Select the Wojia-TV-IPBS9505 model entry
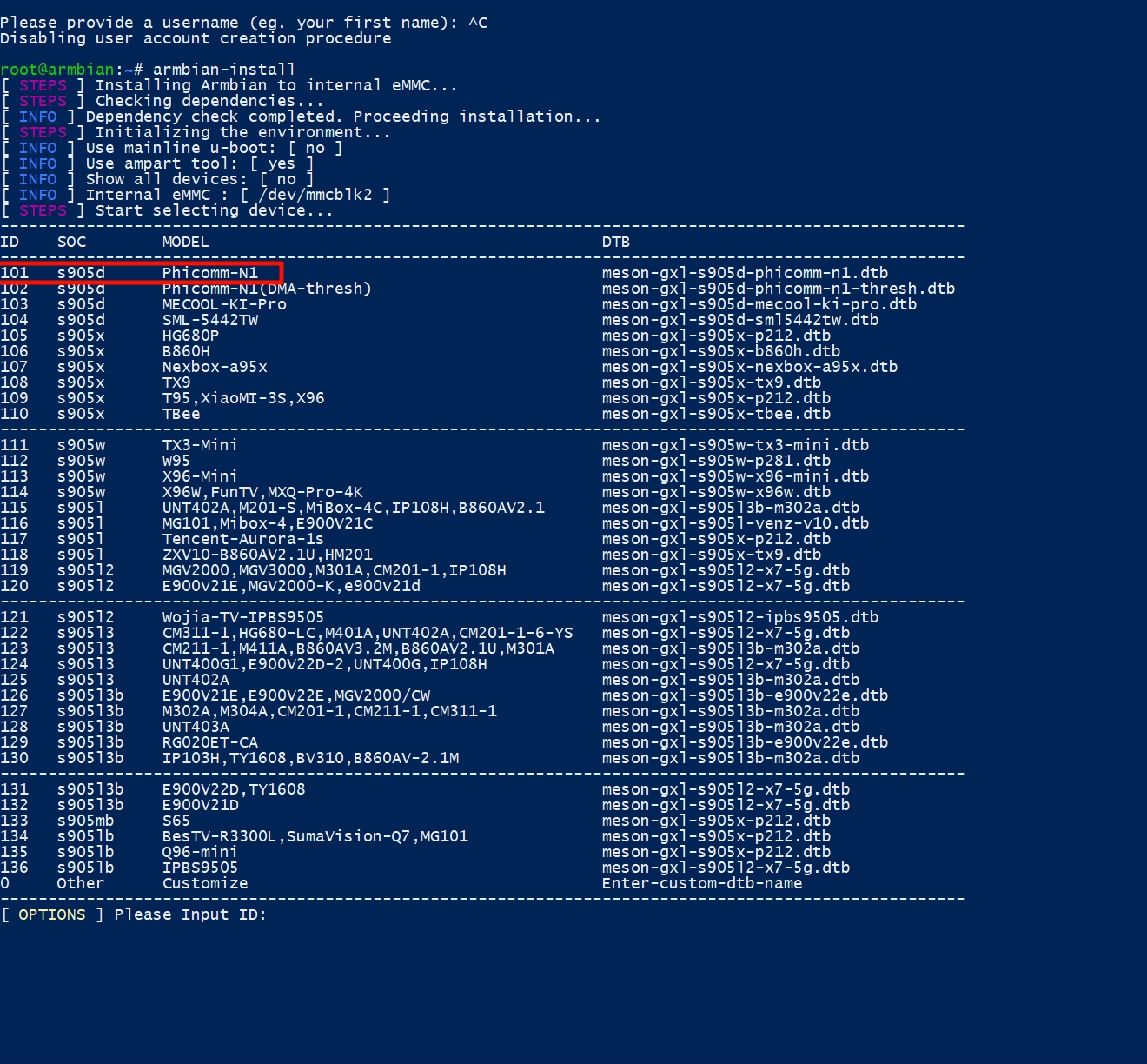This screenshot has width=1147, height=1064. pos(242,617)
